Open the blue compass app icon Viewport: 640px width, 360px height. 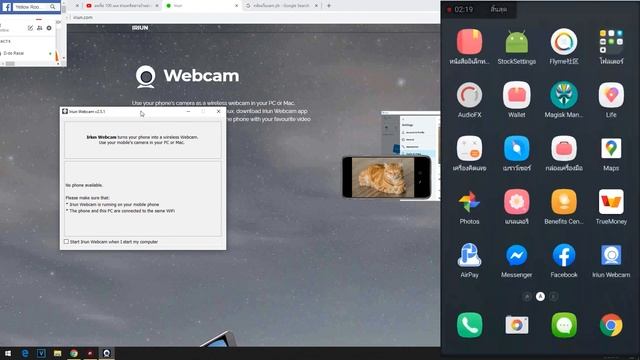click(x=516, y=149)
